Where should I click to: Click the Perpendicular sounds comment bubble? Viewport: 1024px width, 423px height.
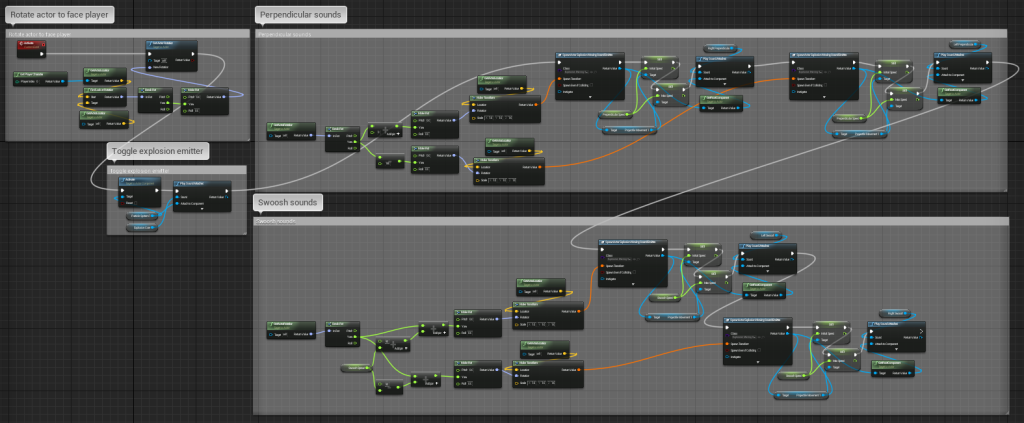click(x=302, y=15)
